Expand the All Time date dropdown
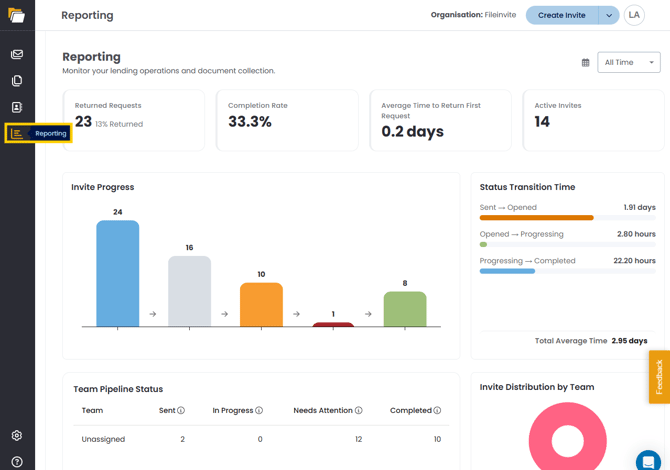 pos(629,62)
